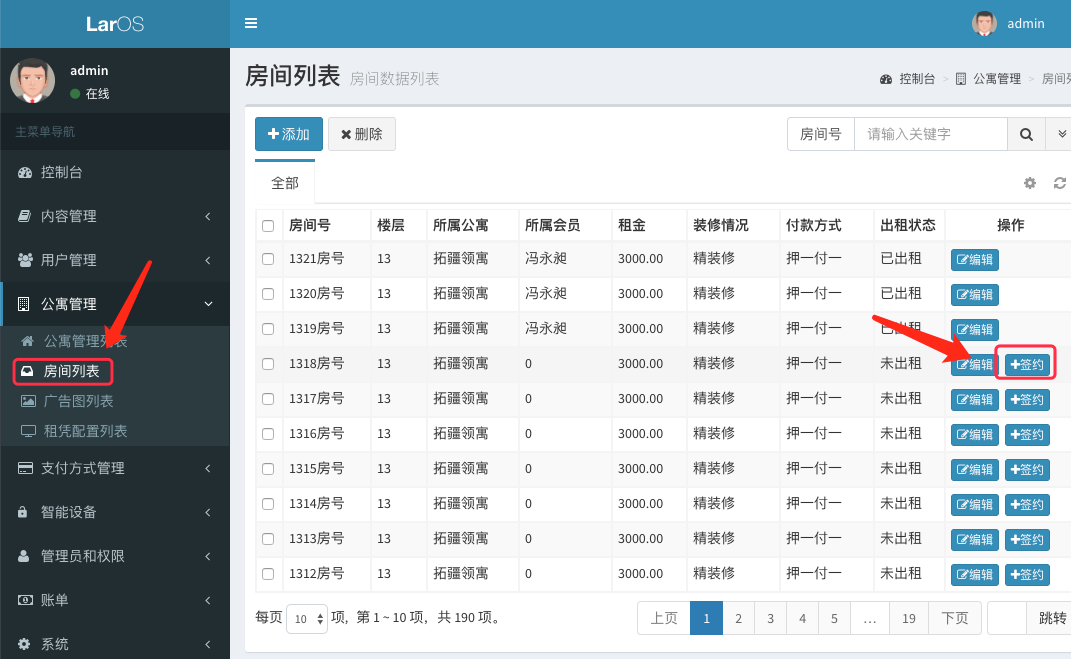The height and width of the screenshot is (659, 1071).
Task: Open 租凭配置列表 submenu item
Action: tap(85, 431)
